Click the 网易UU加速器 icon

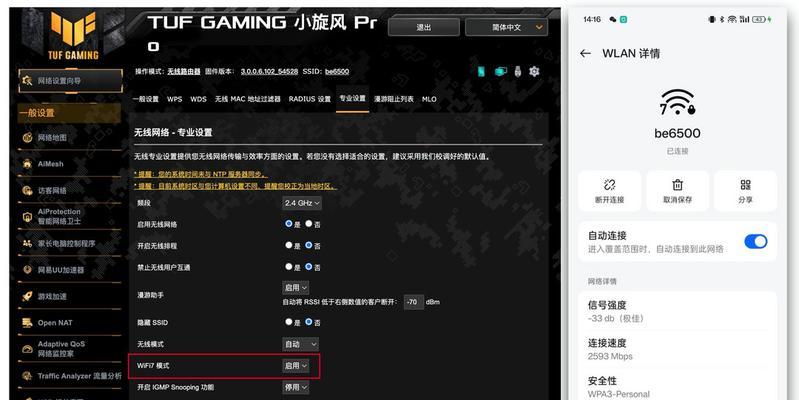pos(28,270)
